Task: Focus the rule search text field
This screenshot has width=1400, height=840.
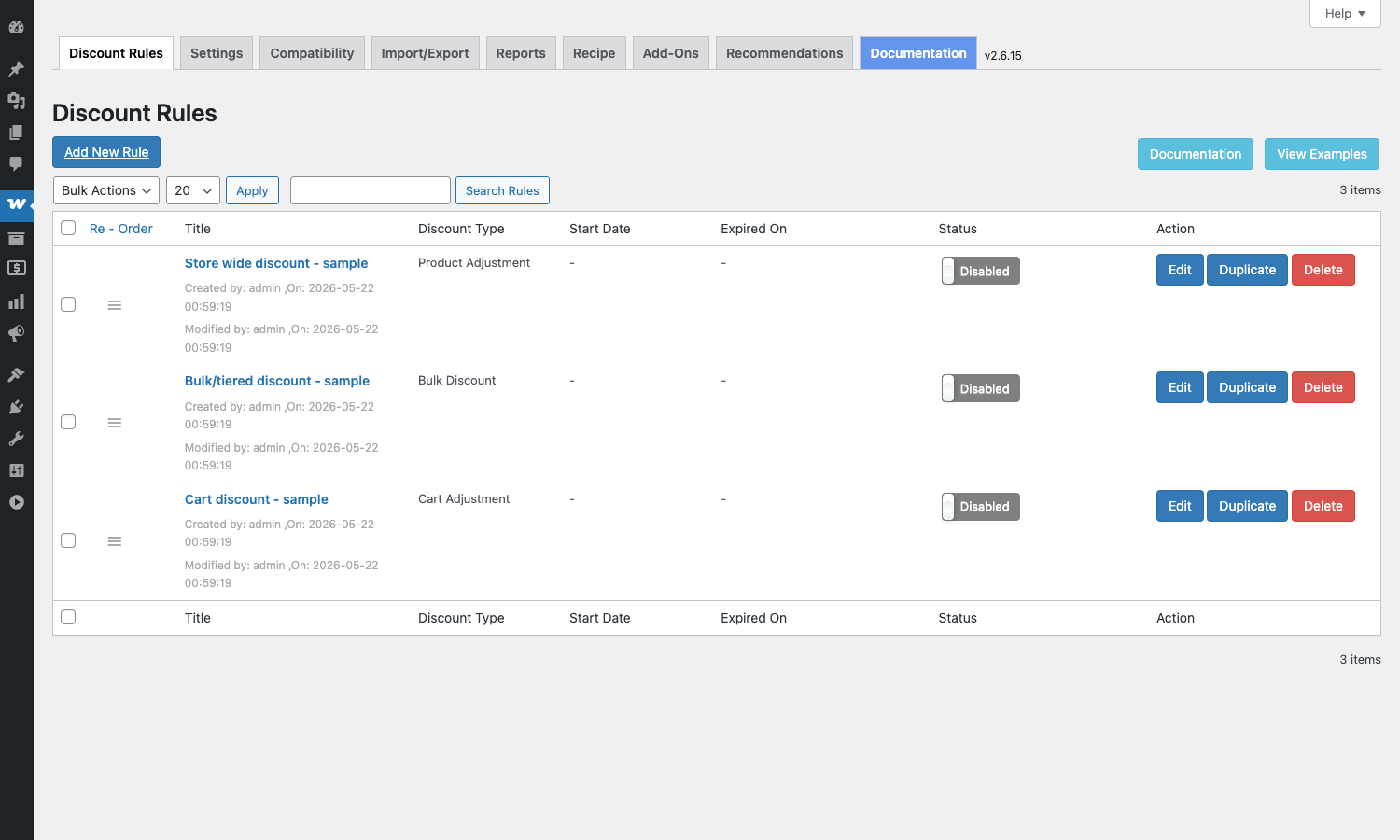Action: click(x=371, y=190)
